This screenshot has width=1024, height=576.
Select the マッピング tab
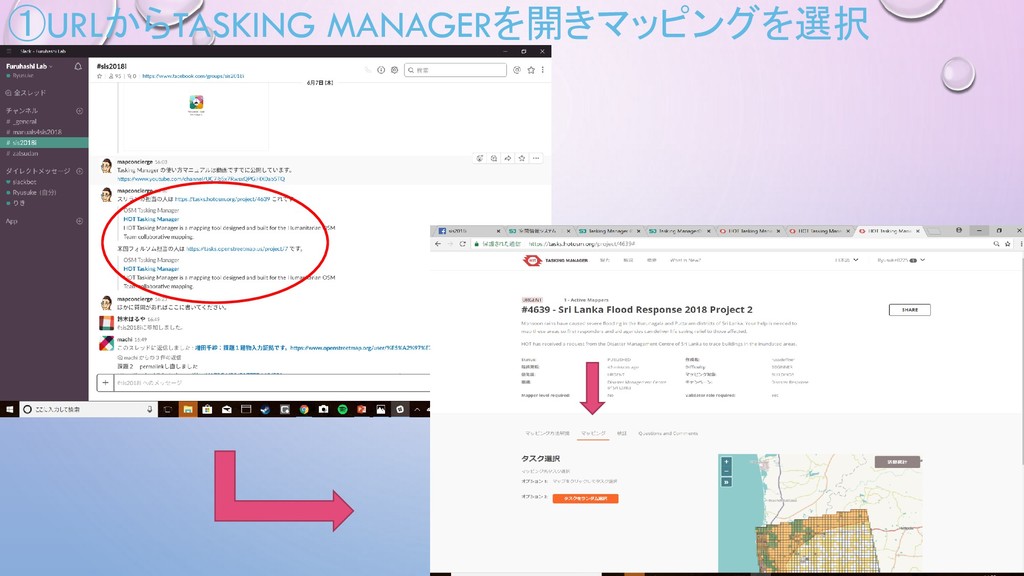click(593, 434)
